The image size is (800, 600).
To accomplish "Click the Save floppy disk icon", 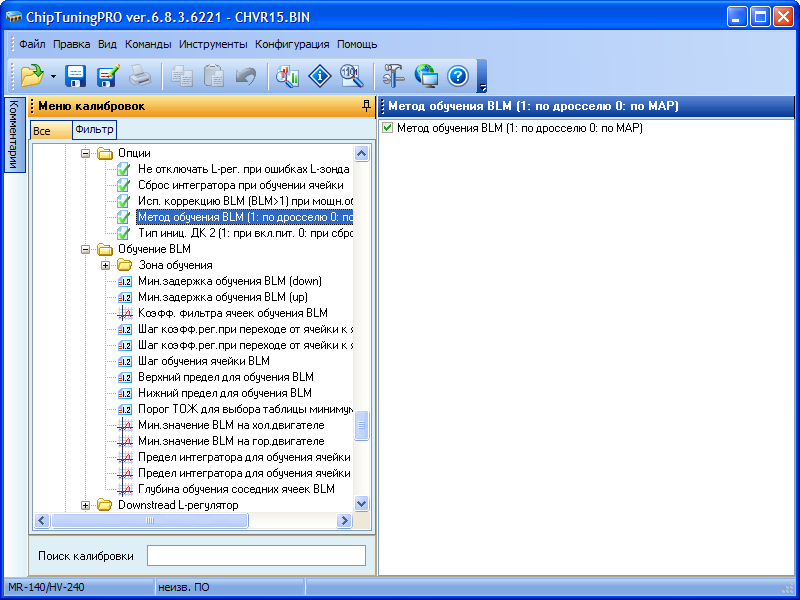I will (x=76, y=75).
